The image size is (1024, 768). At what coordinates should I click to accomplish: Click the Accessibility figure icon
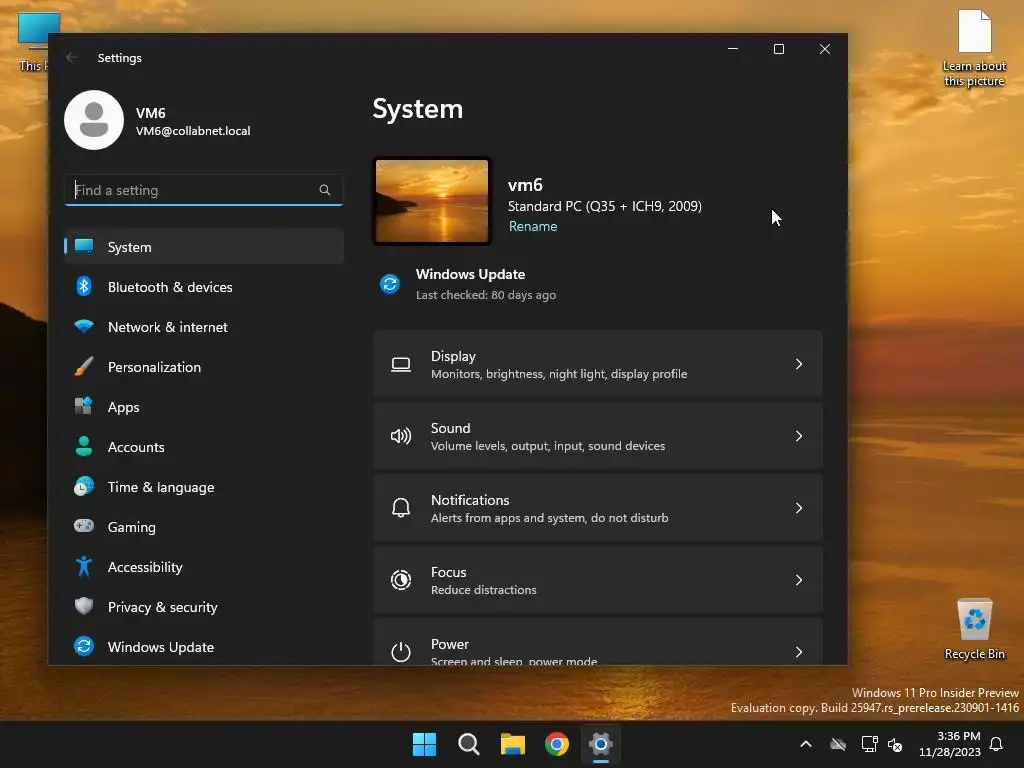tap(84, 566)
